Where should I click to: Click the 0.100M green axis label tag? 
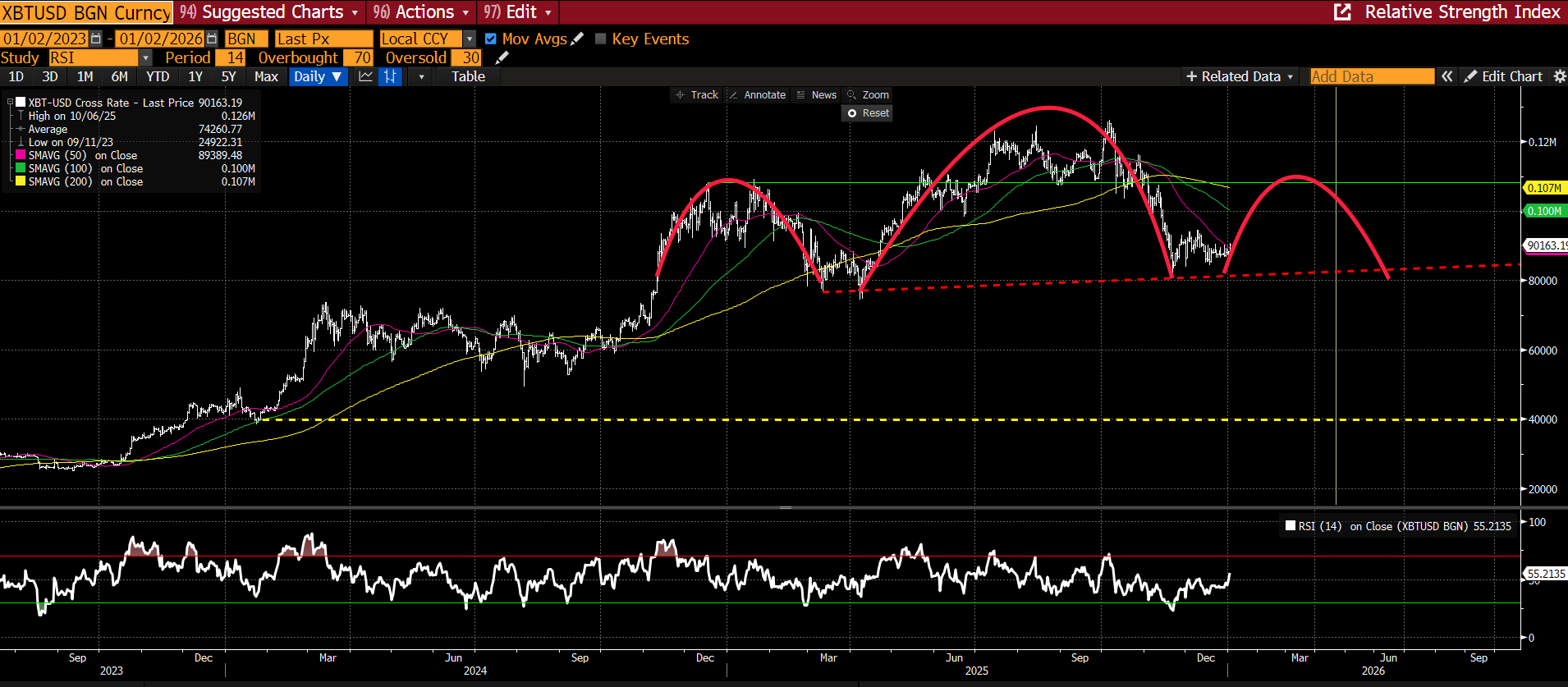tap(1544, 211)
